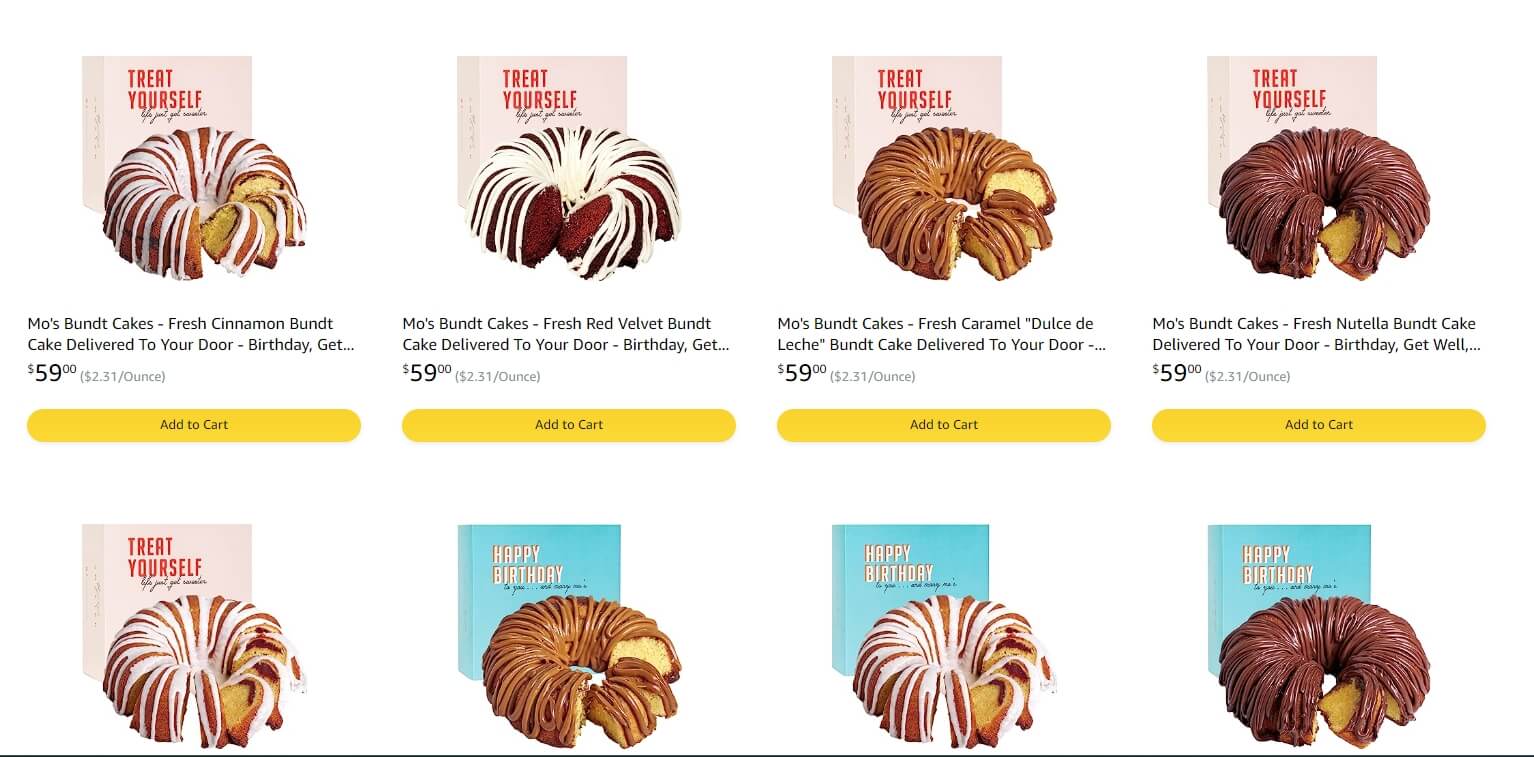Viewport: 1534px width, 757px height.
Task: Add the Nutella Bundt Cake to cart
Action: (x=1319, y=425)
